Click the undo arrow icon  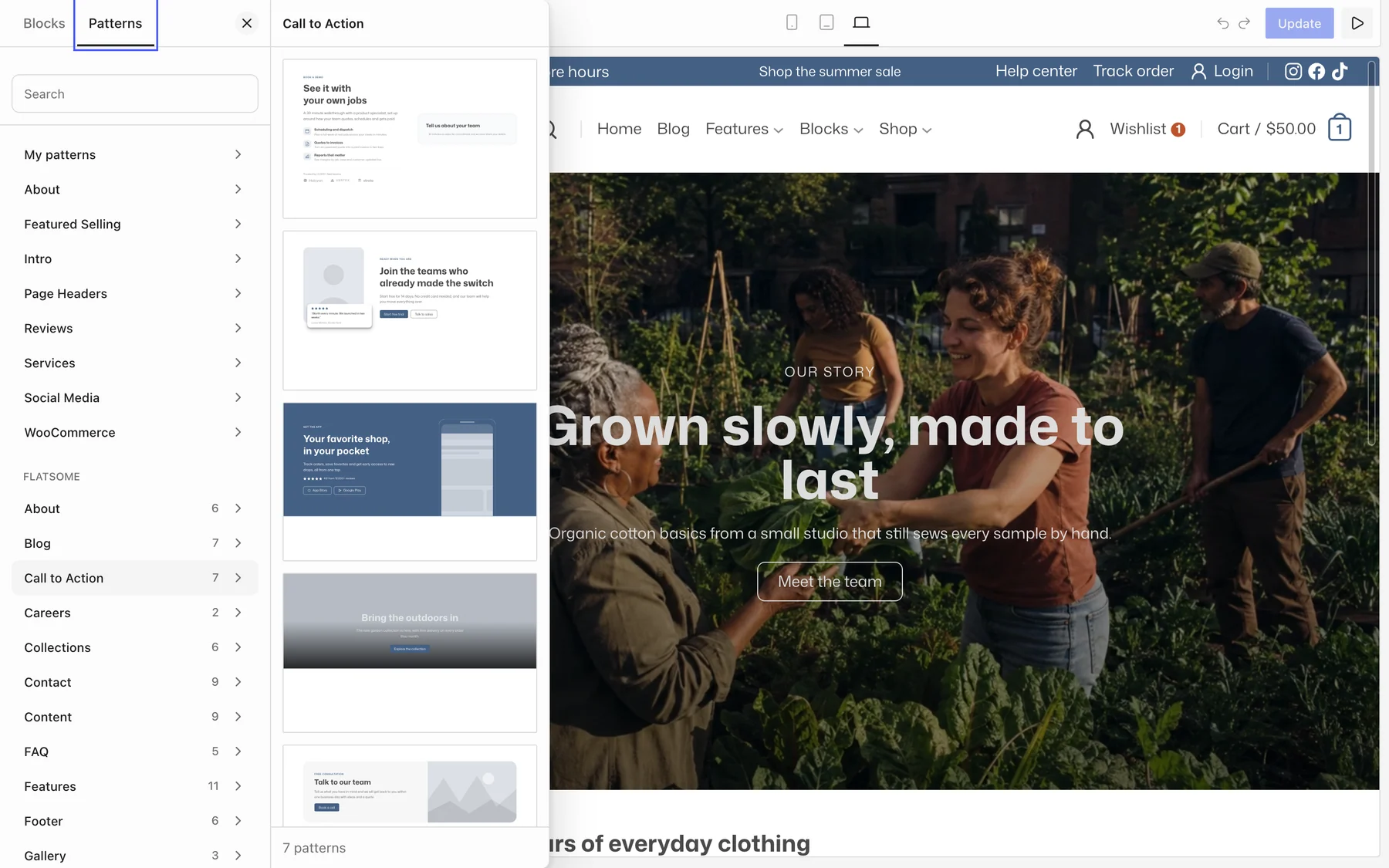(1223, 23)
